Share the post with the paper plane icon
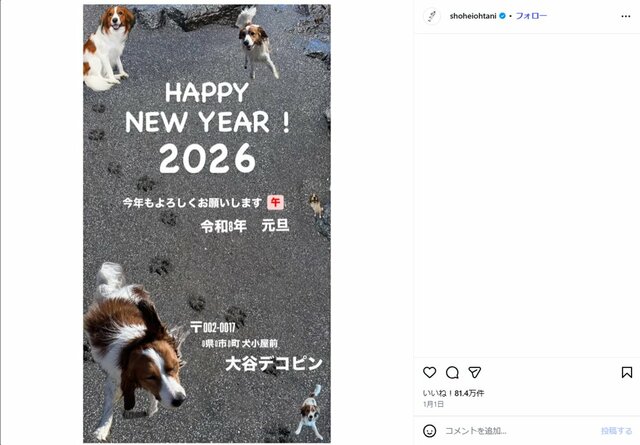This screenshot has width=640, height=445. pyautogui.click(x=474, y=372)
